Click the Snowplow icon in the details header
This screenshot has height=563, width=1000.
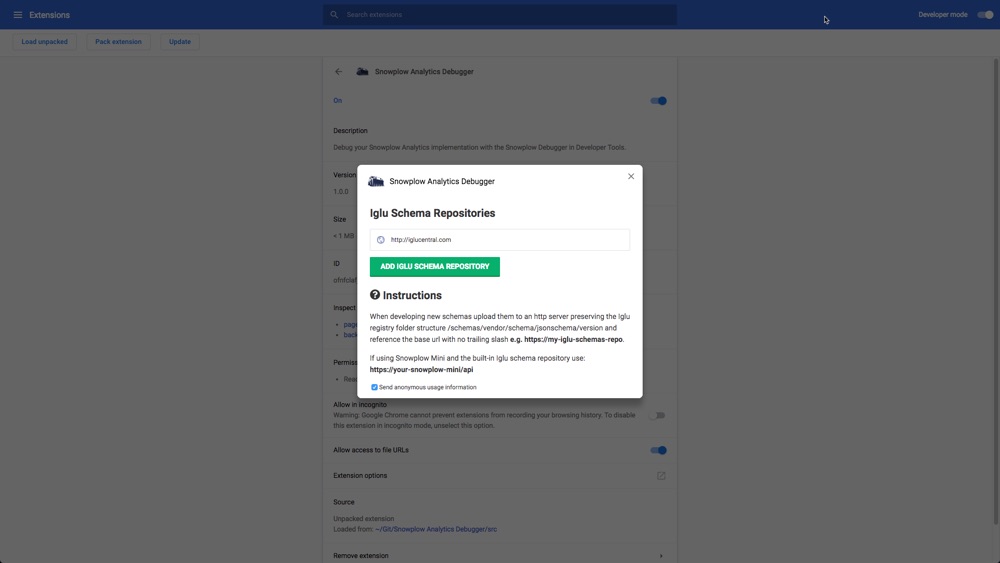point(362,71)
